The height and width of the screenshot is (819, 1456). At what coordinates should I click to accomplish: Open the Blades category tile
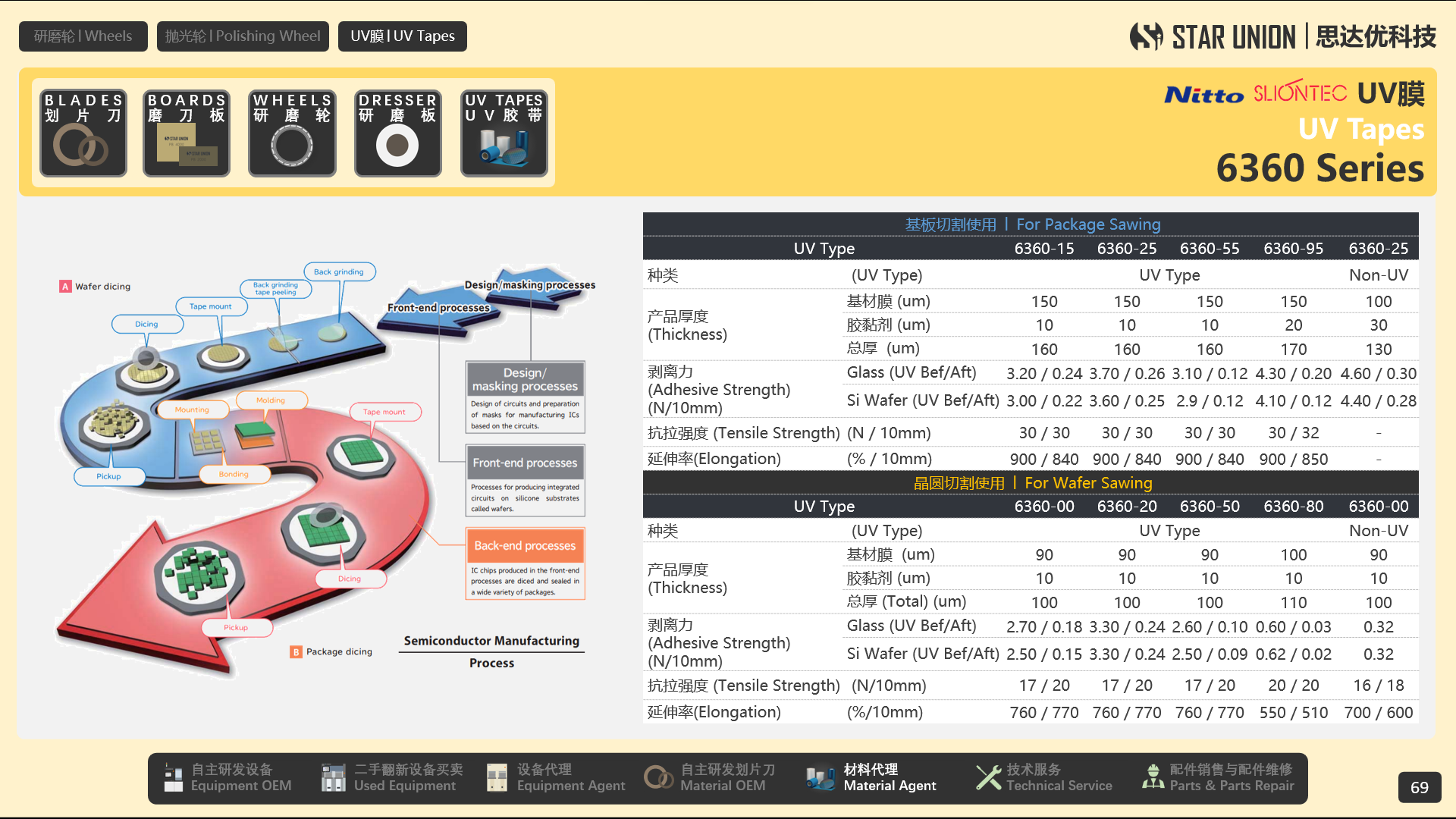(x=83, y=133)
